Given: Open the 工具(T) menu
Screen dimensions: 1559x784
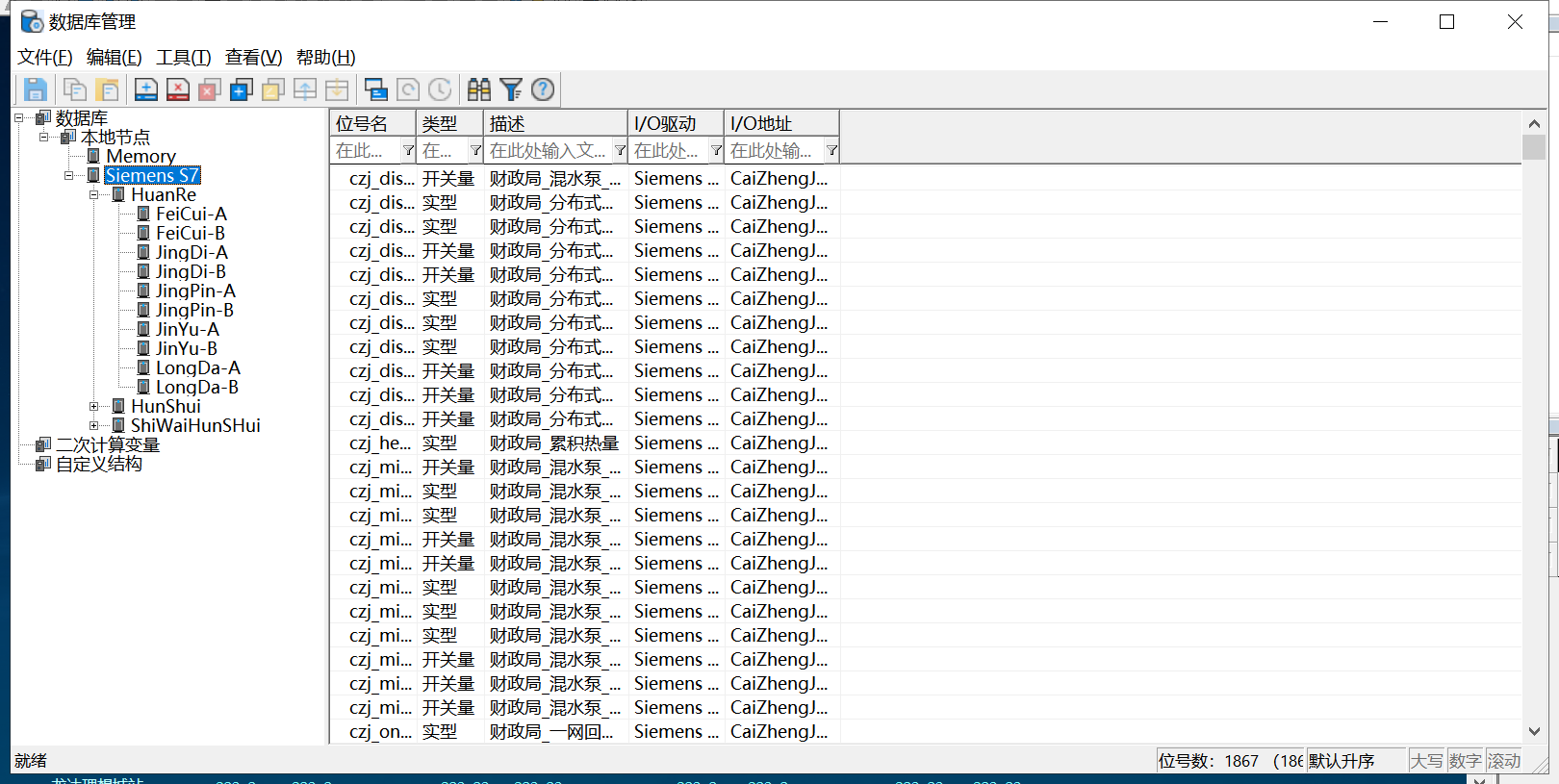Looking at the screenshot, I should (183, 58).
